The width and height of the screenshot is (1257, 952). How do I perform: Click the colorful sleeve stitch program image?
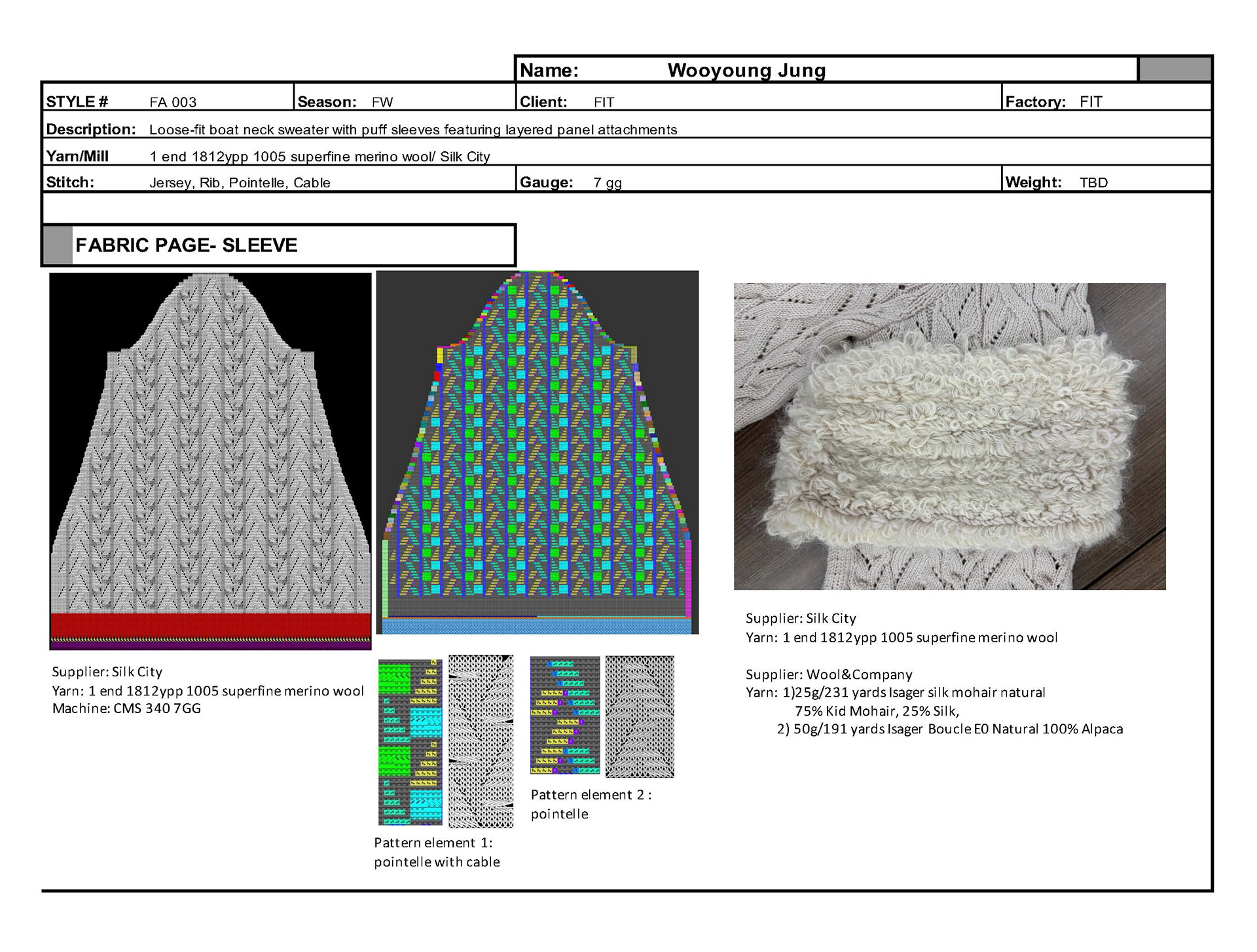click(x=537, y=452)
